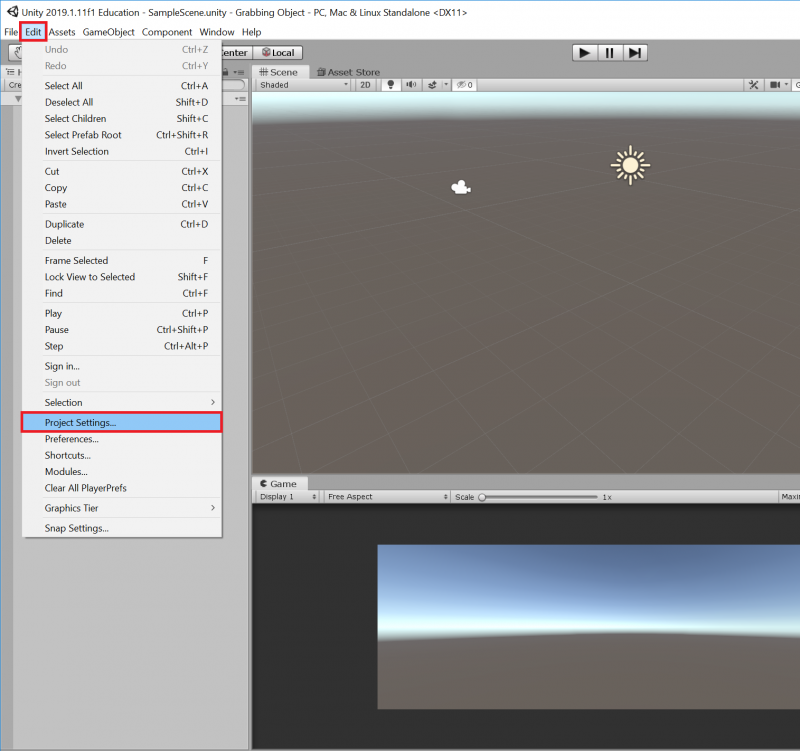Choose Select All menu entry

point(121,86)
